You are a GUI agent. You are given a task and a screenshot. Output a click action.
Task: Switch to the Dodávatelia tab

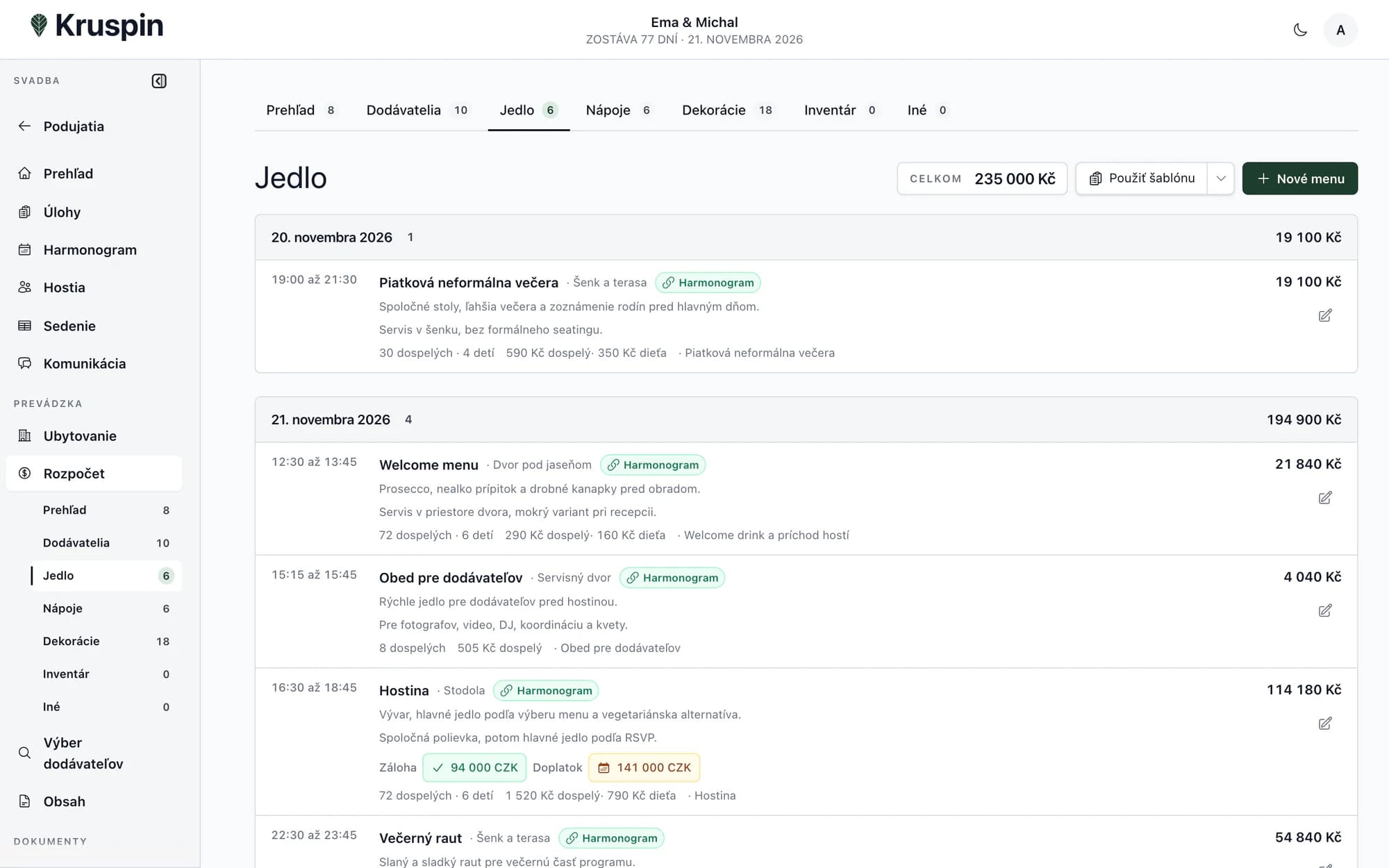point(417,110)
